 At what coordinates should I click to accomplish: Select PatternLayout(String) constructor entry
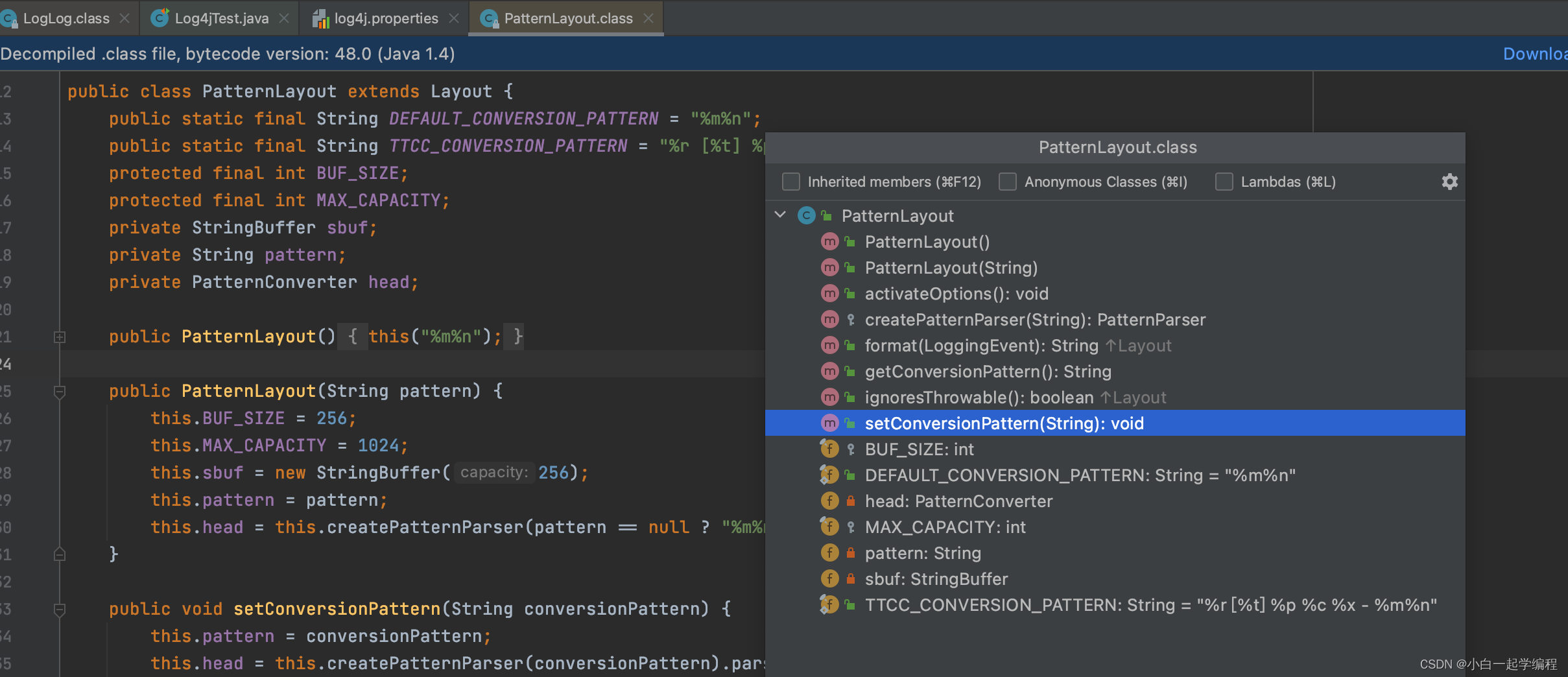coord(1115,268)
